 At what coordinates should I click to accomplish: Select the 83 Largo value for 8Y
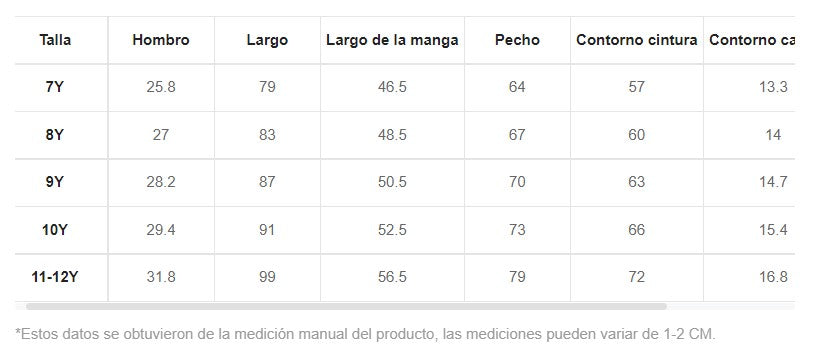click(x=267, y=135)
